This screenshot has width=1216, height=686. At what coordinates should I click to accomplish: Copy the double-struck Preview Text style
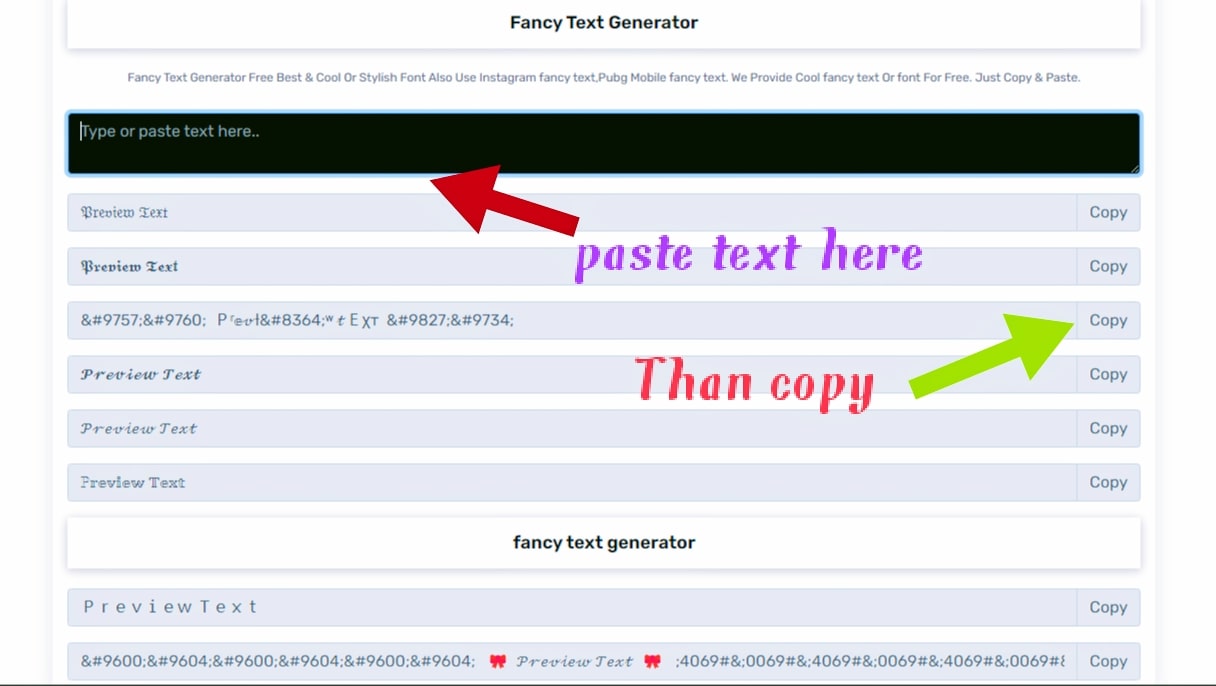tap(1108, 482)
